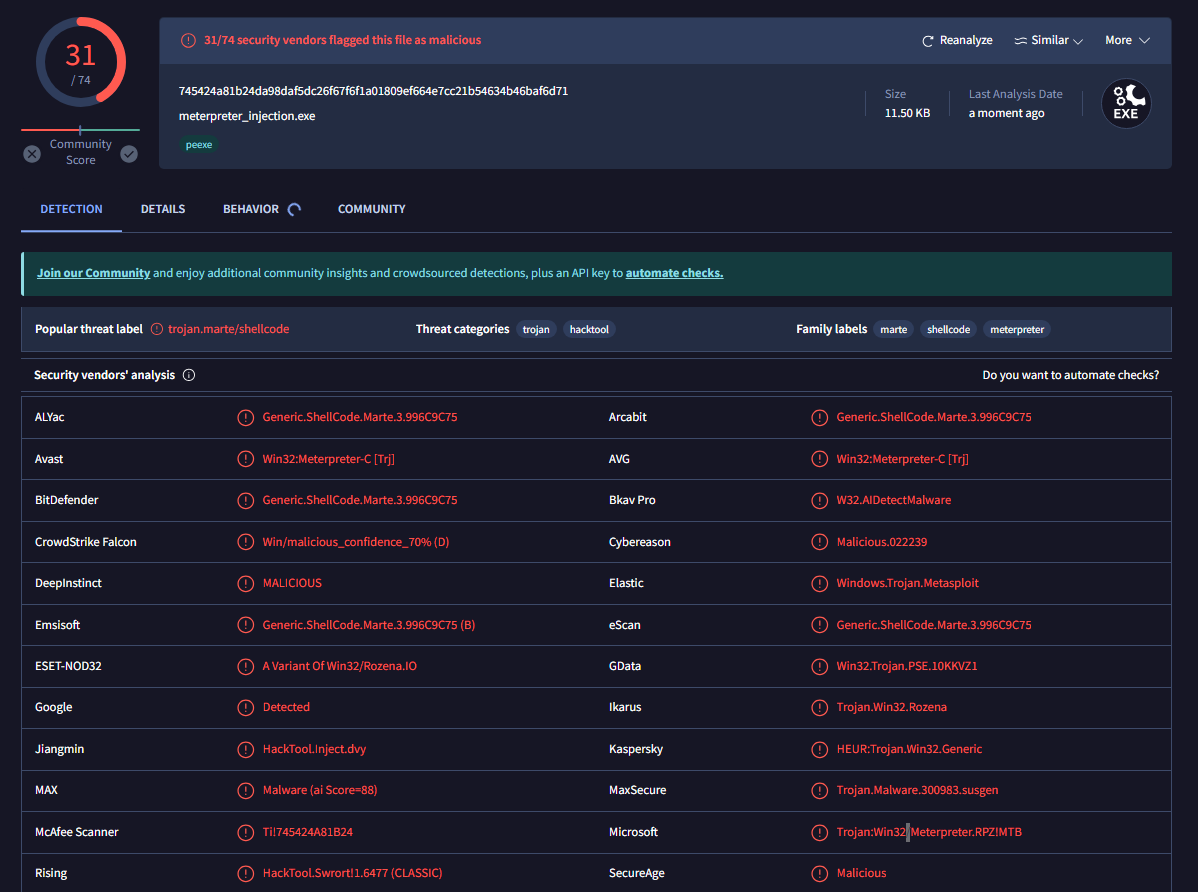The width and height of the screenshot is (1198, 892).
Task: Go to the Community tab
Action: point(371,209)
